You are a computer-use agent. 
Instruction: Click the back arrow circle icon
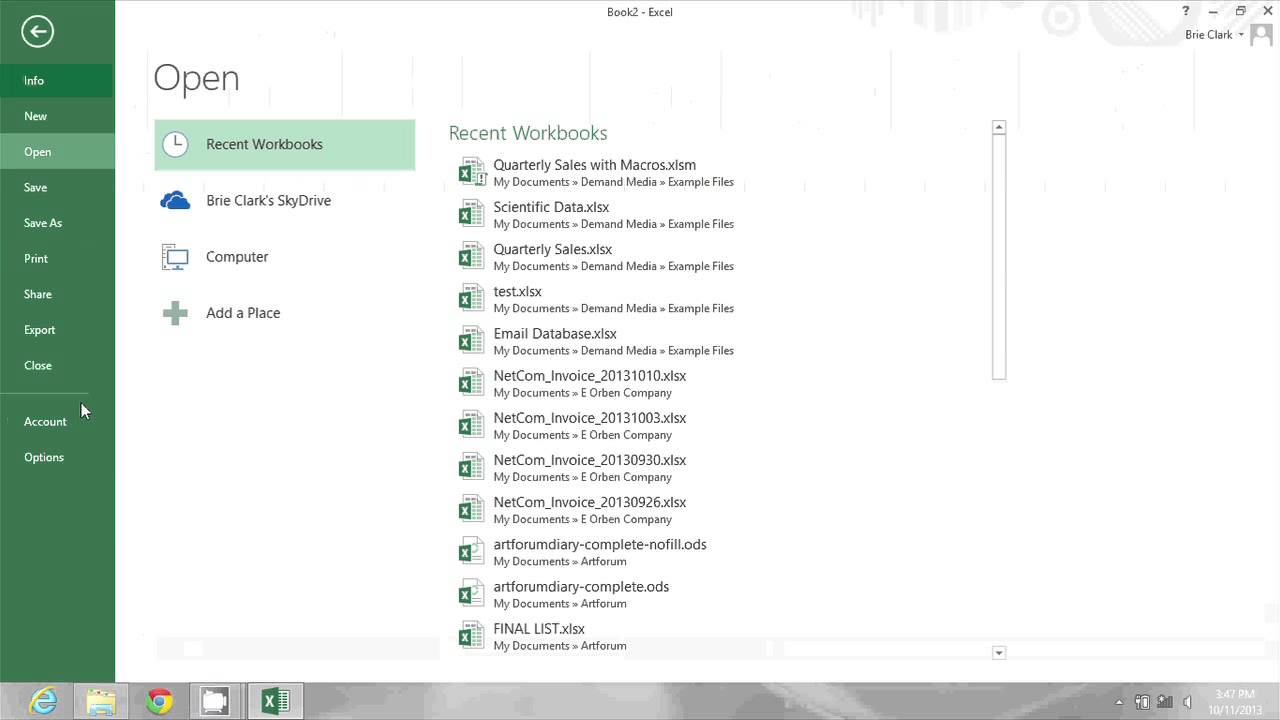click(x=37, y=31)
